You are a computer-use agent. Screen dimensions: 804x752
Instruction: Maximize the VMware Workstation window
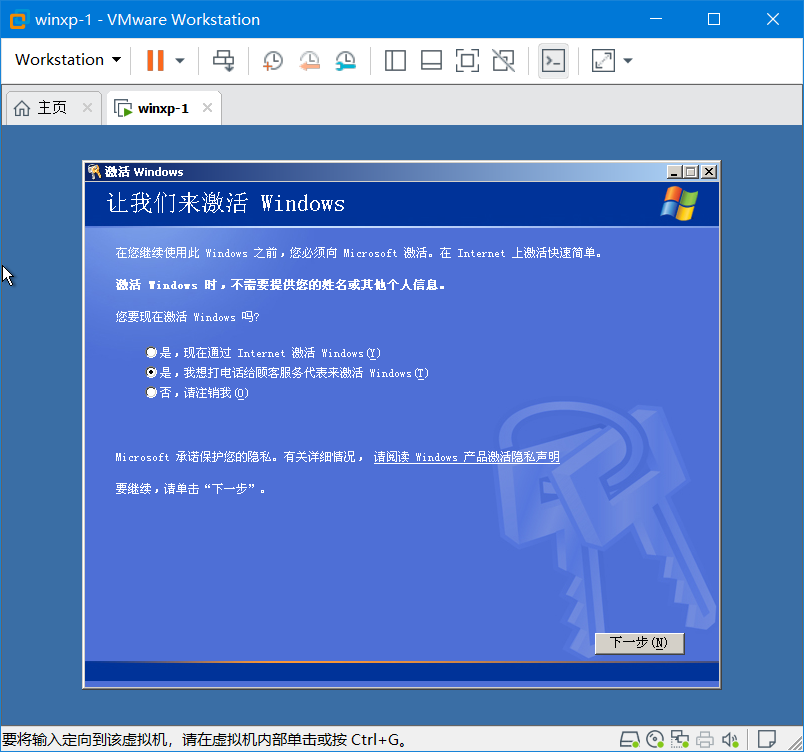click(x=714, y=19)
